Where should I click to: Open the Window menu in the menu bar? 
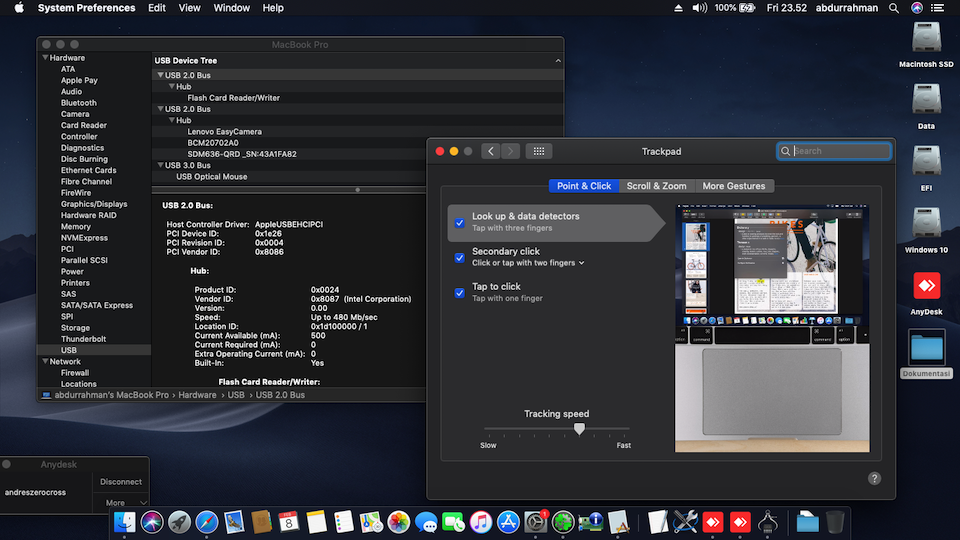point(232,8)
